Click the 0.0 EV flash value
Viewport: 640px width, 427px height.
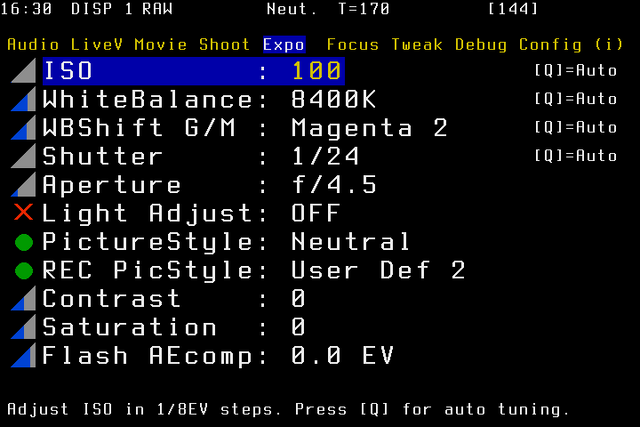(x=342, y=355)
